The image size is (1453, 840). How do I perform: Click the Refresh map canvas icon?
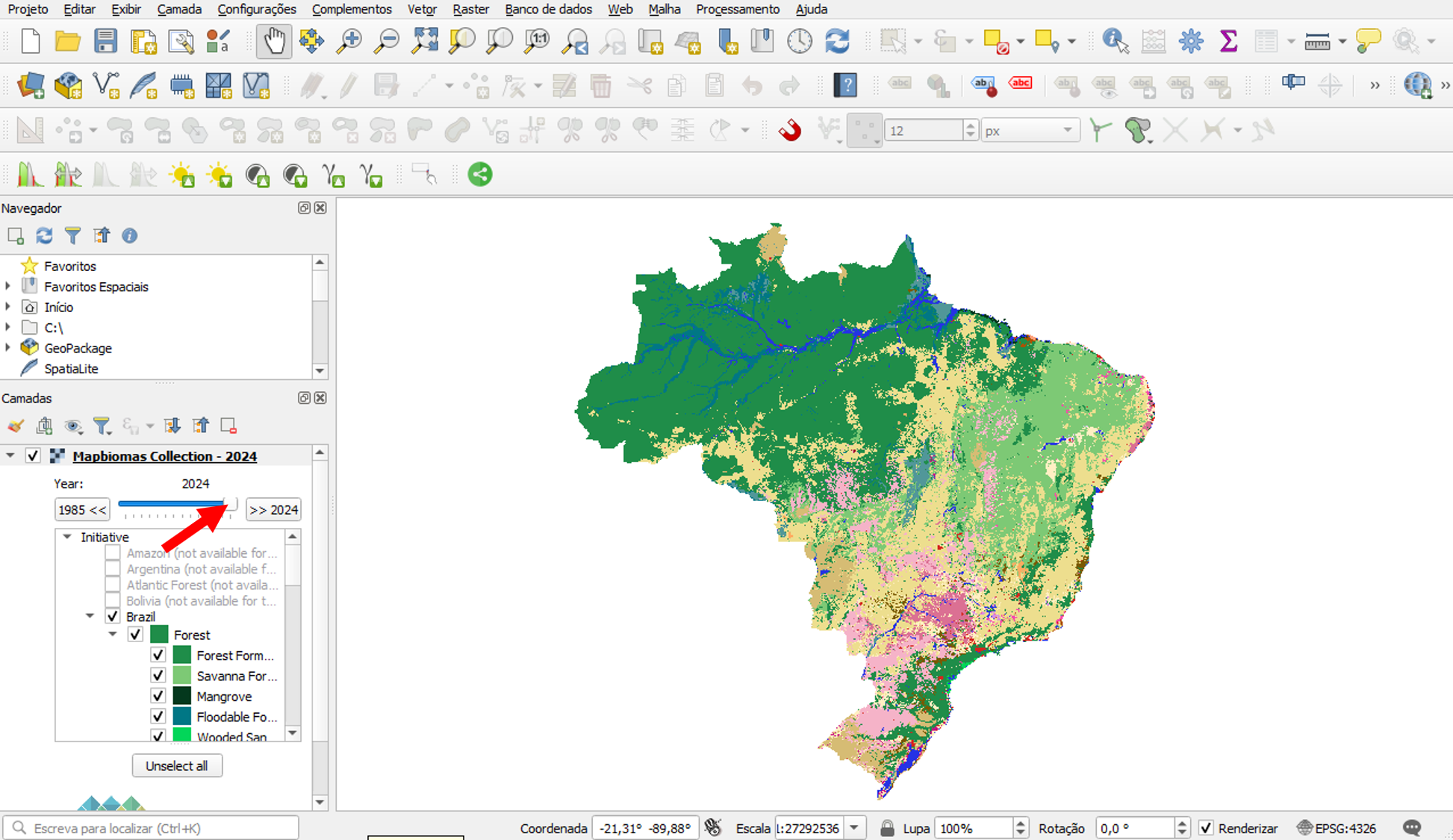coord(837,40)
